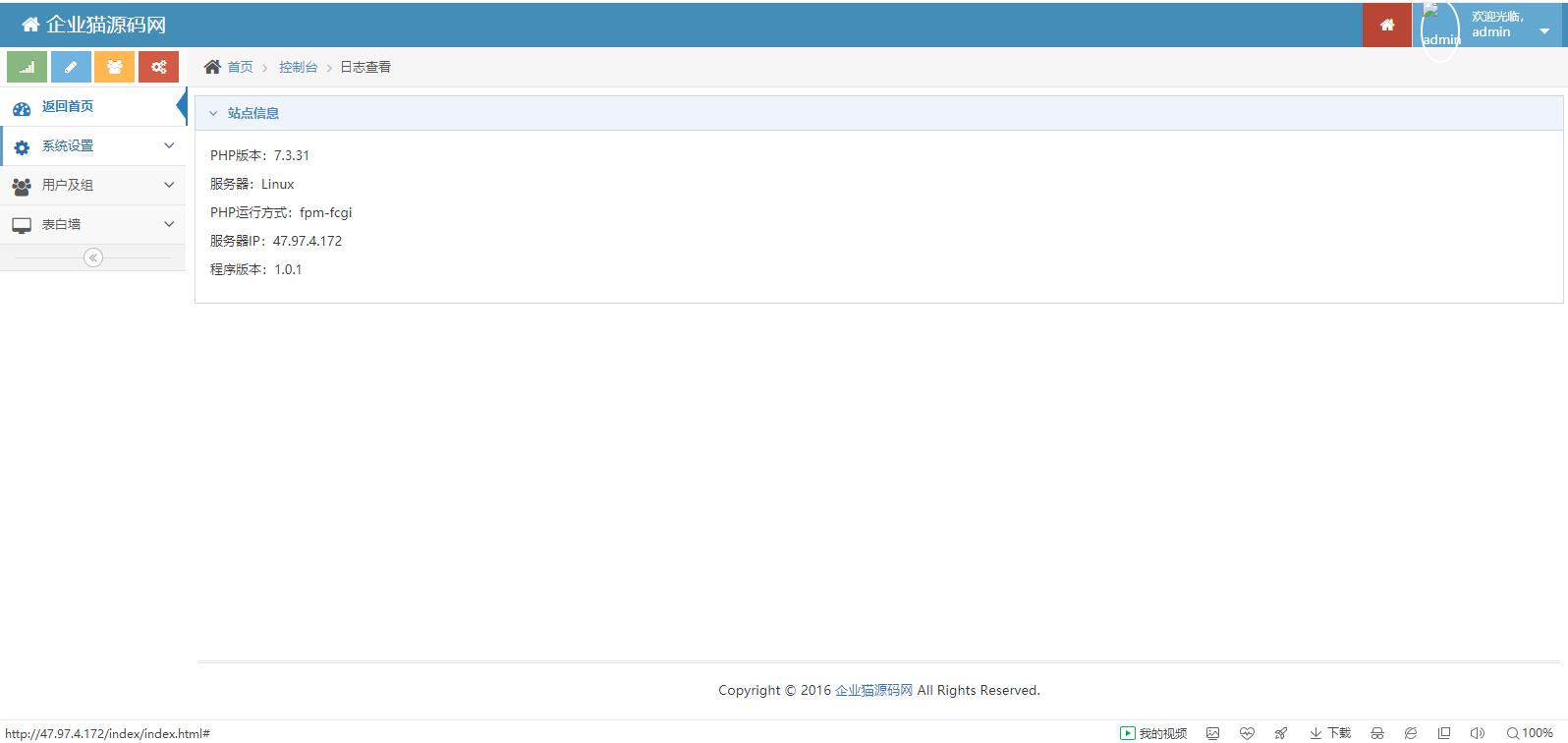Open the picture icon in the status bar
The width and height of the screenshot is (1568, 743).
pos(1213,733)
